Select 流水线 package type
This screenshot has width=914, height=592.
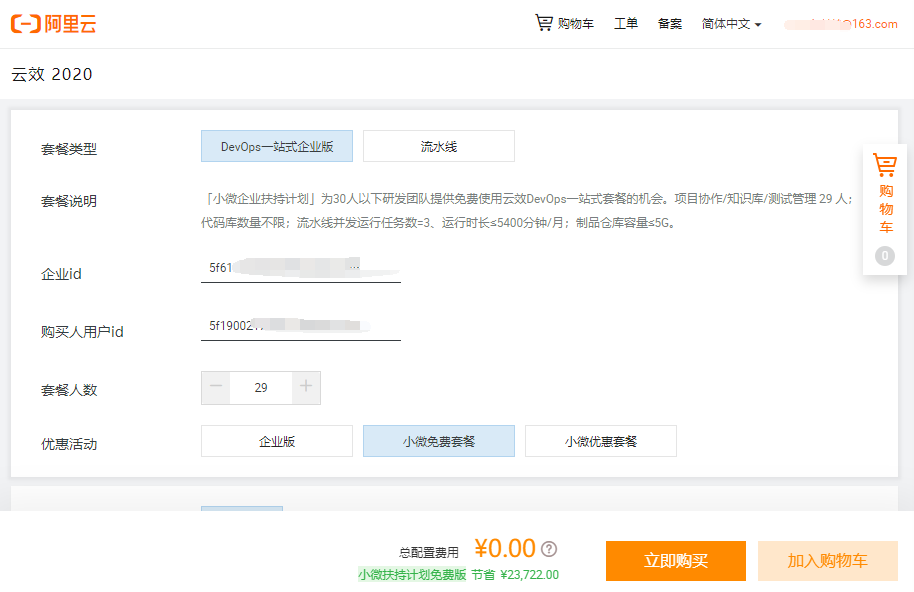click(x=438, y=146)
